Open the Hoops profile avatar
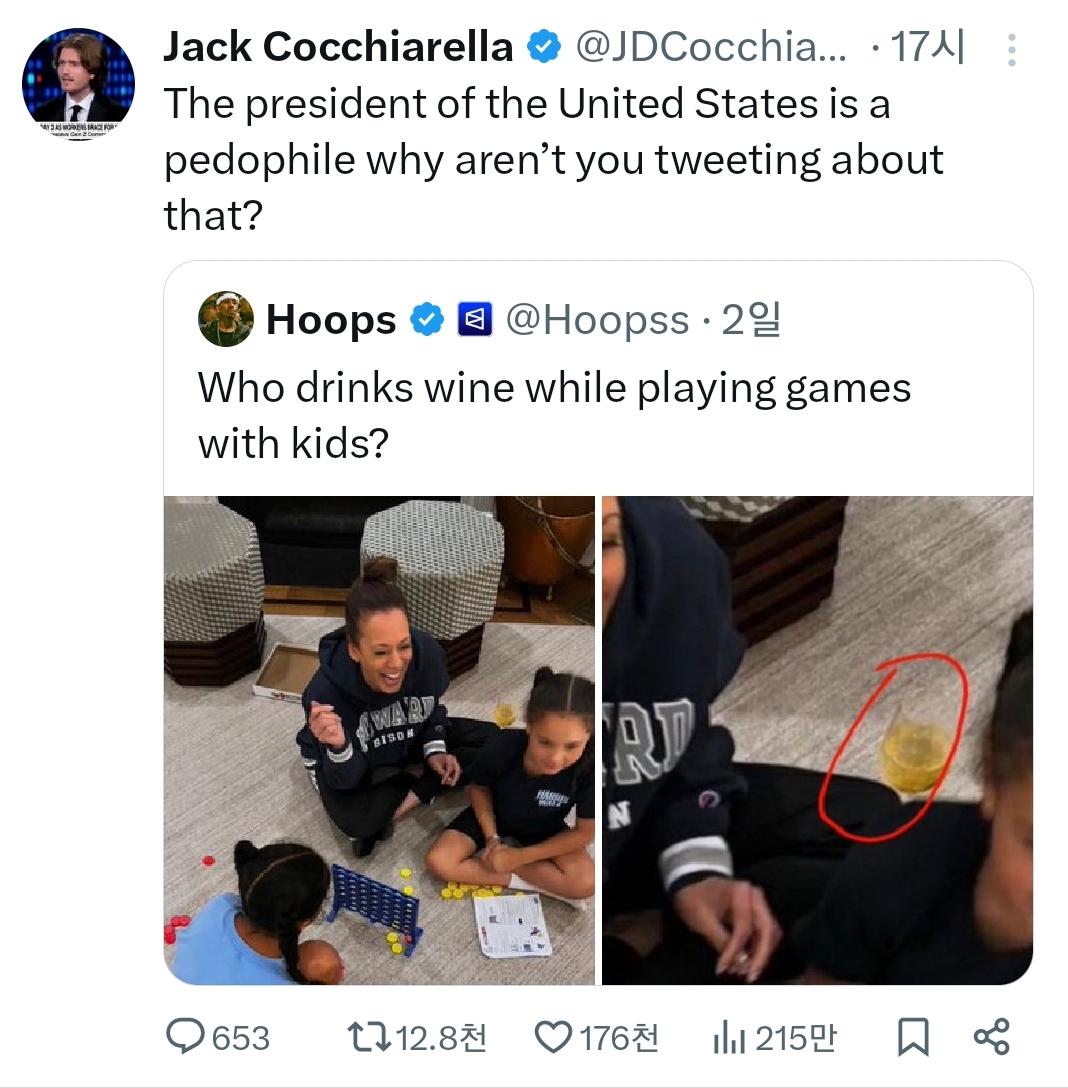 tap(226, 320)
